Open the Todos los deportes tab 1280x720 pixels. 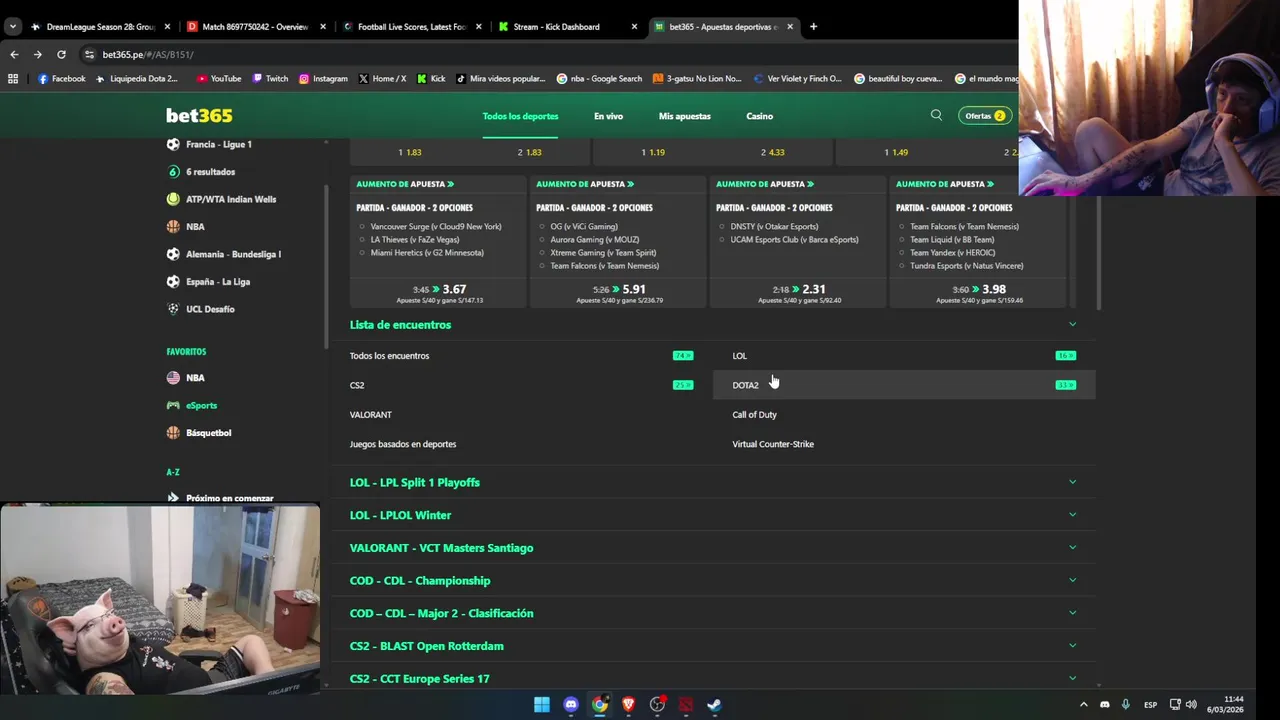(x=520, y=116)
